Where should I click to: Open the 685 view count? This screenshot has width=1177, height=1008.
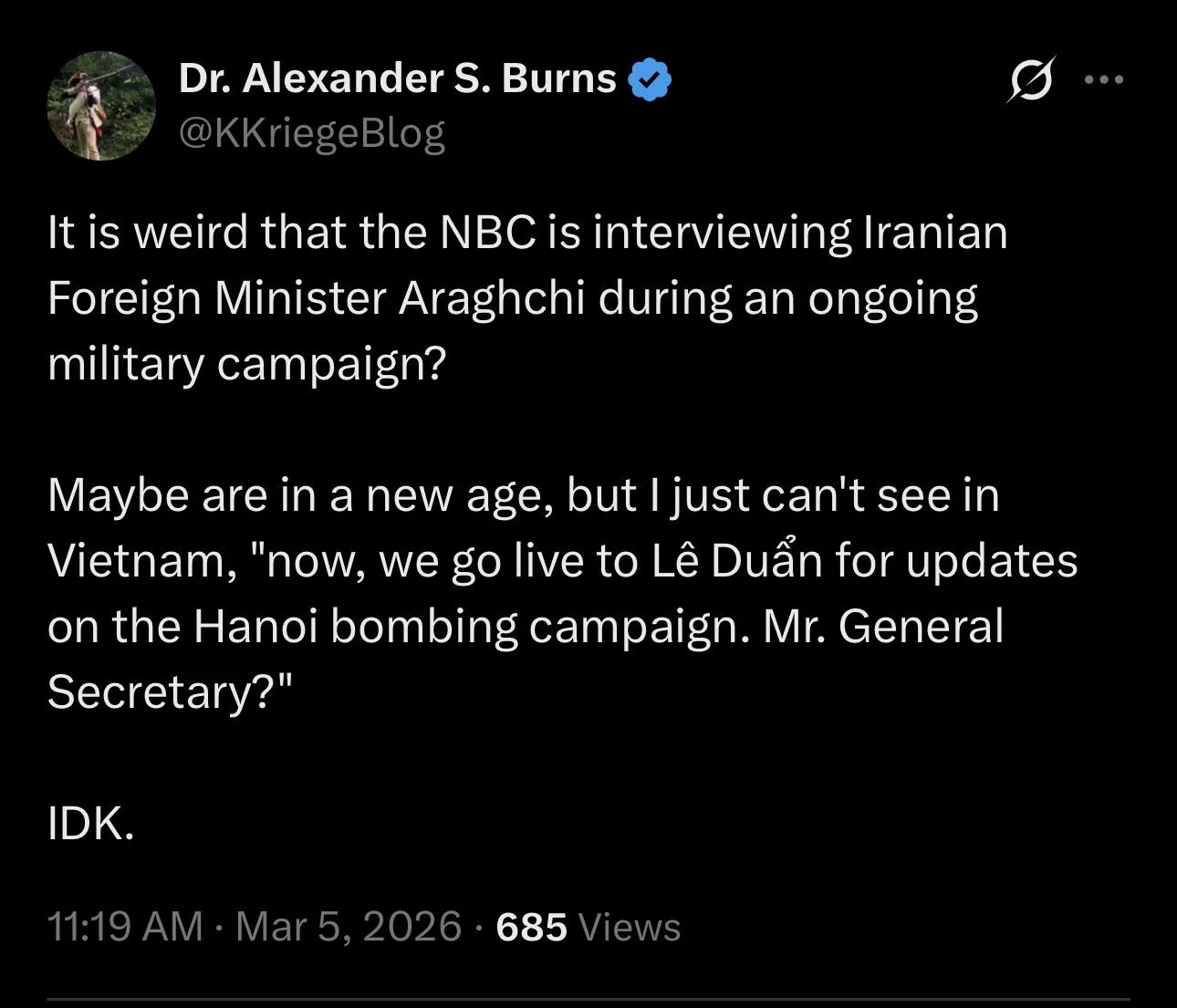531,927
